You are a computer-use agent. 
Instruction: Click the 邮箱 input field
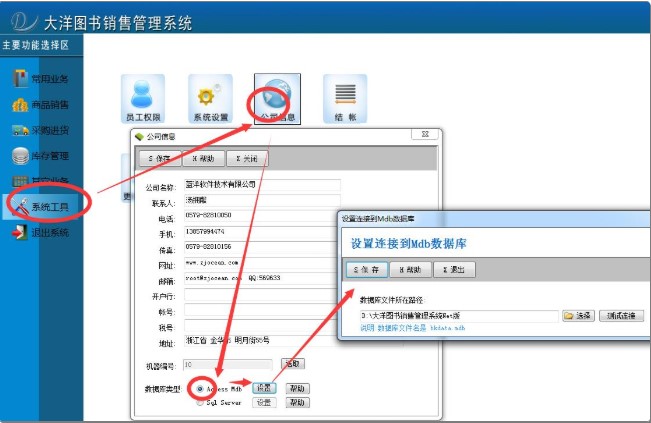(x=262, y=278)
